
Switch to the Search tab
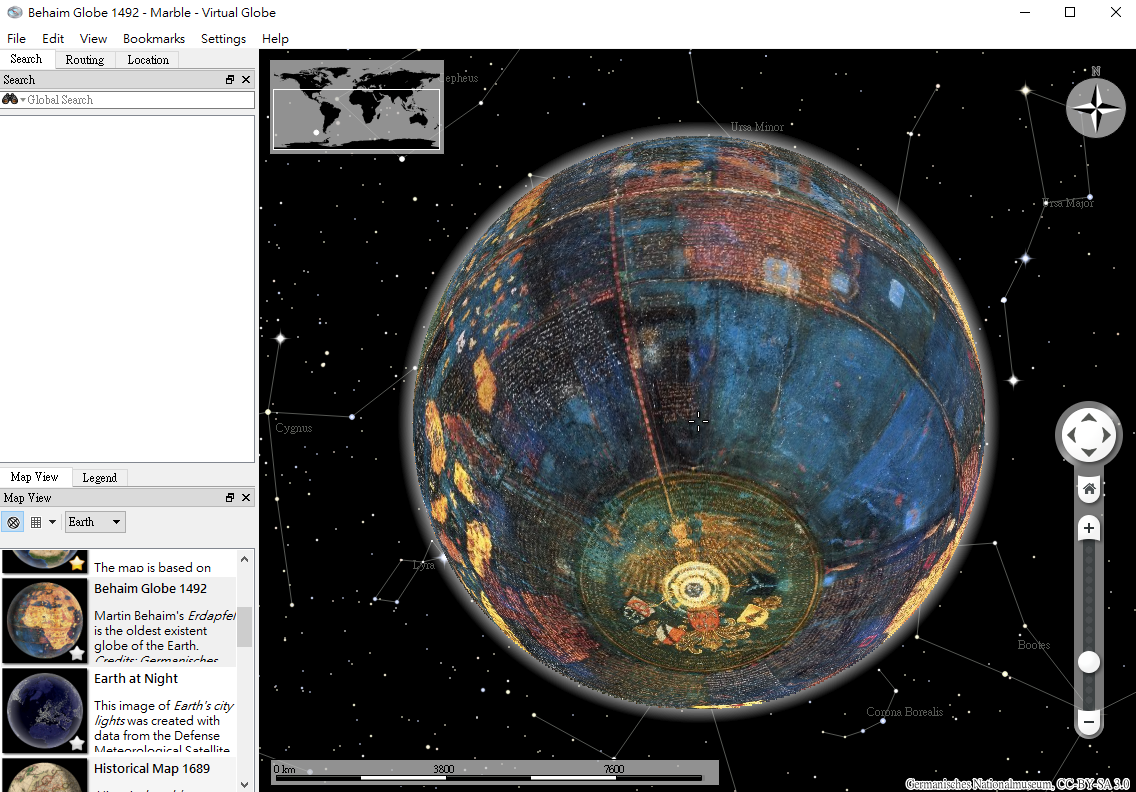pos(26,59)
